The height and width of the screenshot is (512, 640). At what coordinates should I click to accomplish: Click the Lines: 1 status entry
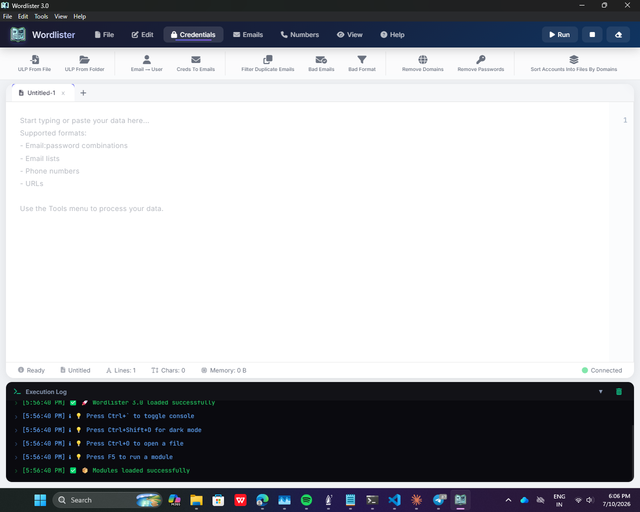coord(121,370)
